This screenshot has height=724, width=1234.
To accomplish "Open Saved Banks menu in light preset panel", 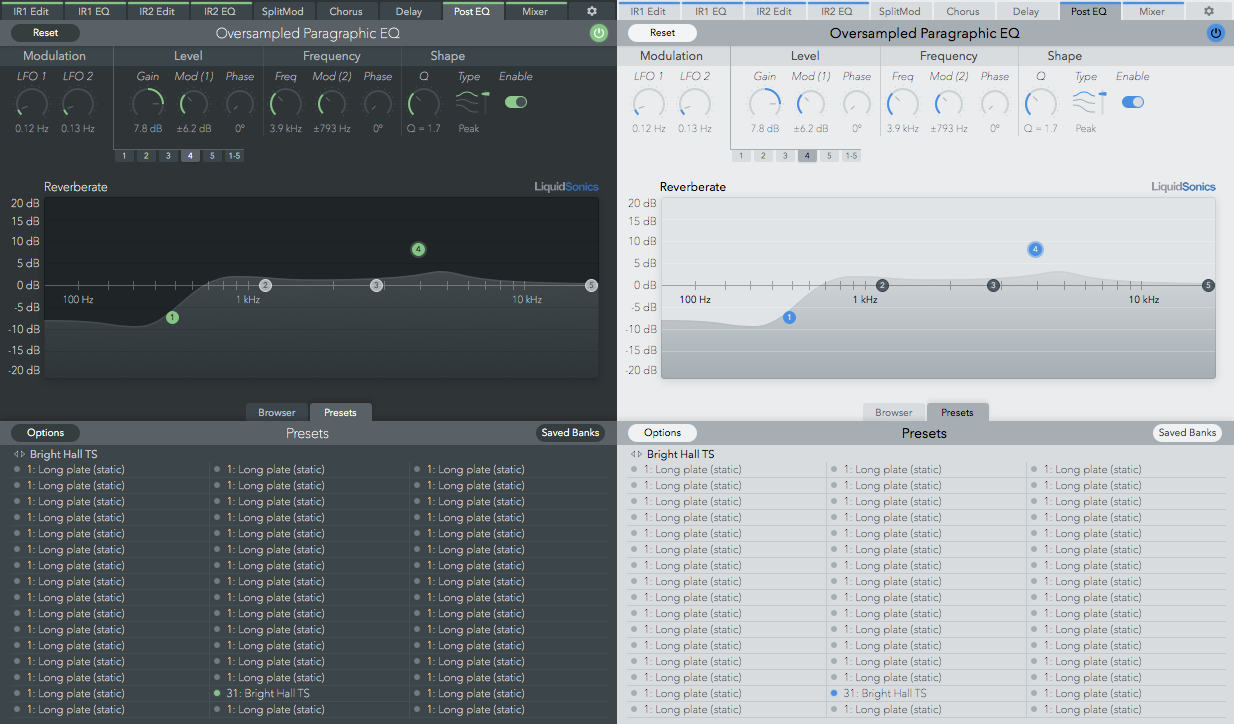I will 1187,433.
